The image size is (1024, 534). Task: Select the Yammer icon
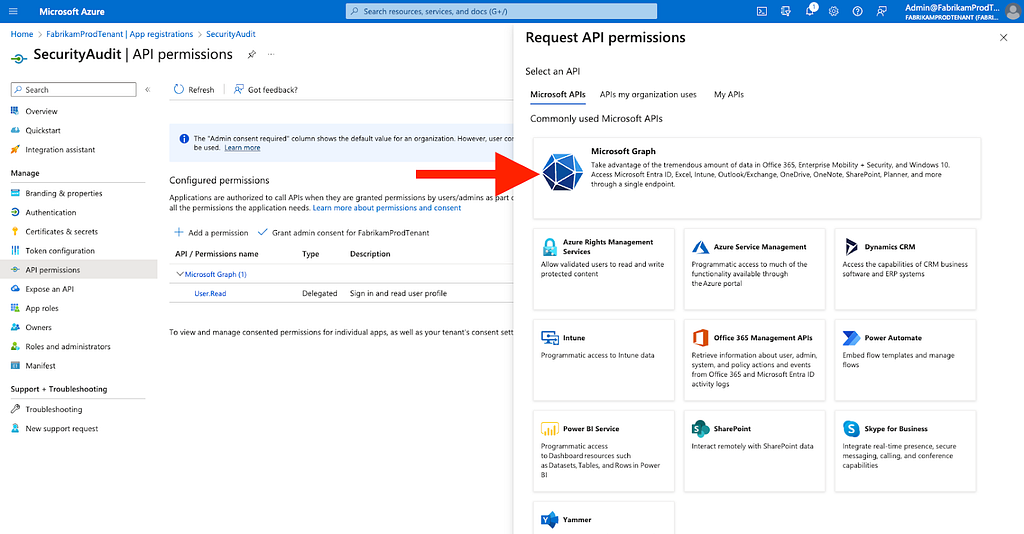[549, 520]
